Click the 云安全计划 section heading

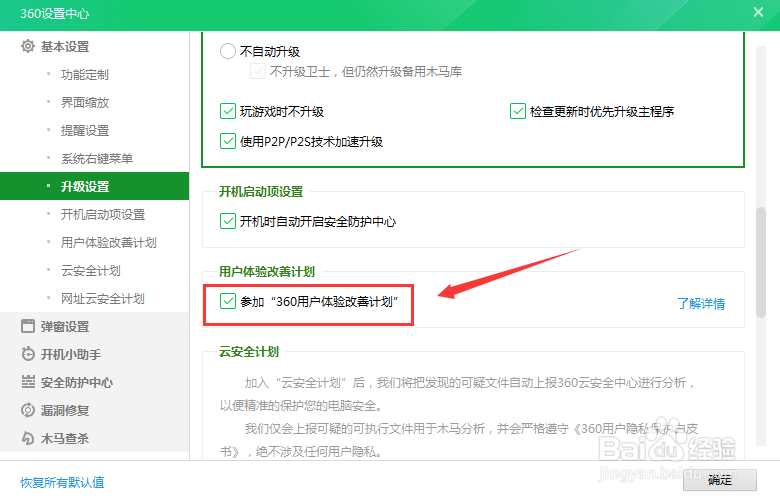click(249, 352)
